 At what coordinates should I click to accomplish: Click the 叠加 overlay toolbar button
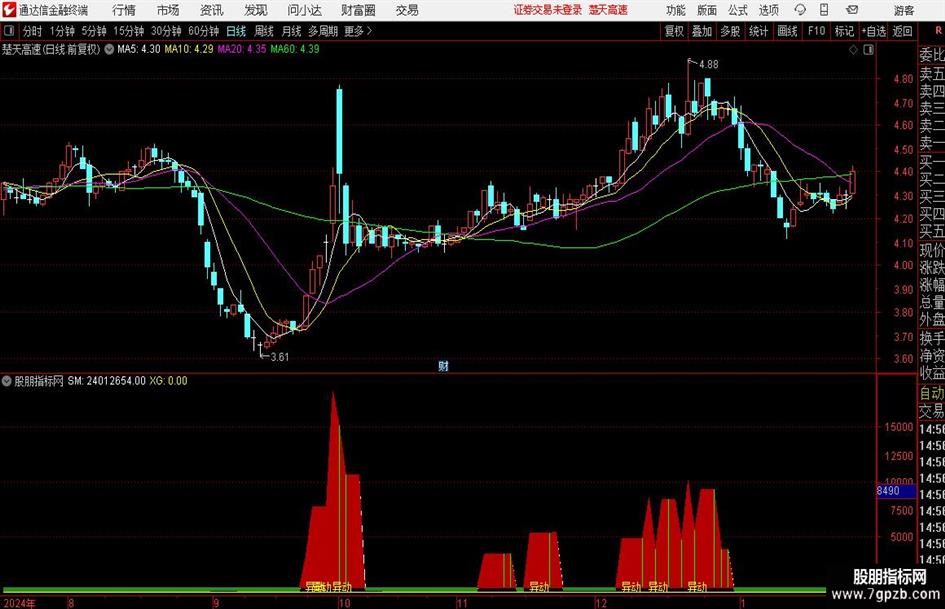click(x=702, y=31)
